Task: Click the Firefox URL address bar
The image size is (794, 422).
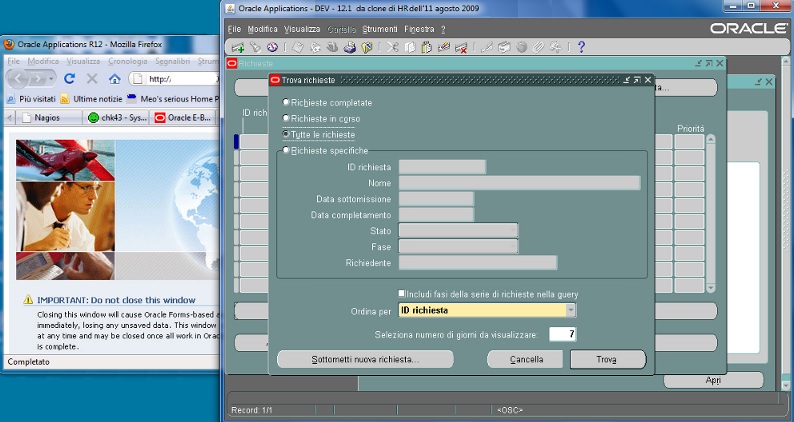Action: [x=175, y=79]
